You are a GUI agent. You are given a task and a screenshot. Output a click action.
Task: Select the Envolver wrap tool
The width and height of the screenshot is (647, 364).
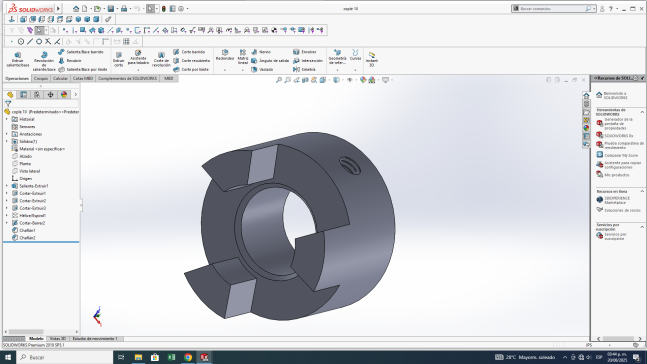305,52
